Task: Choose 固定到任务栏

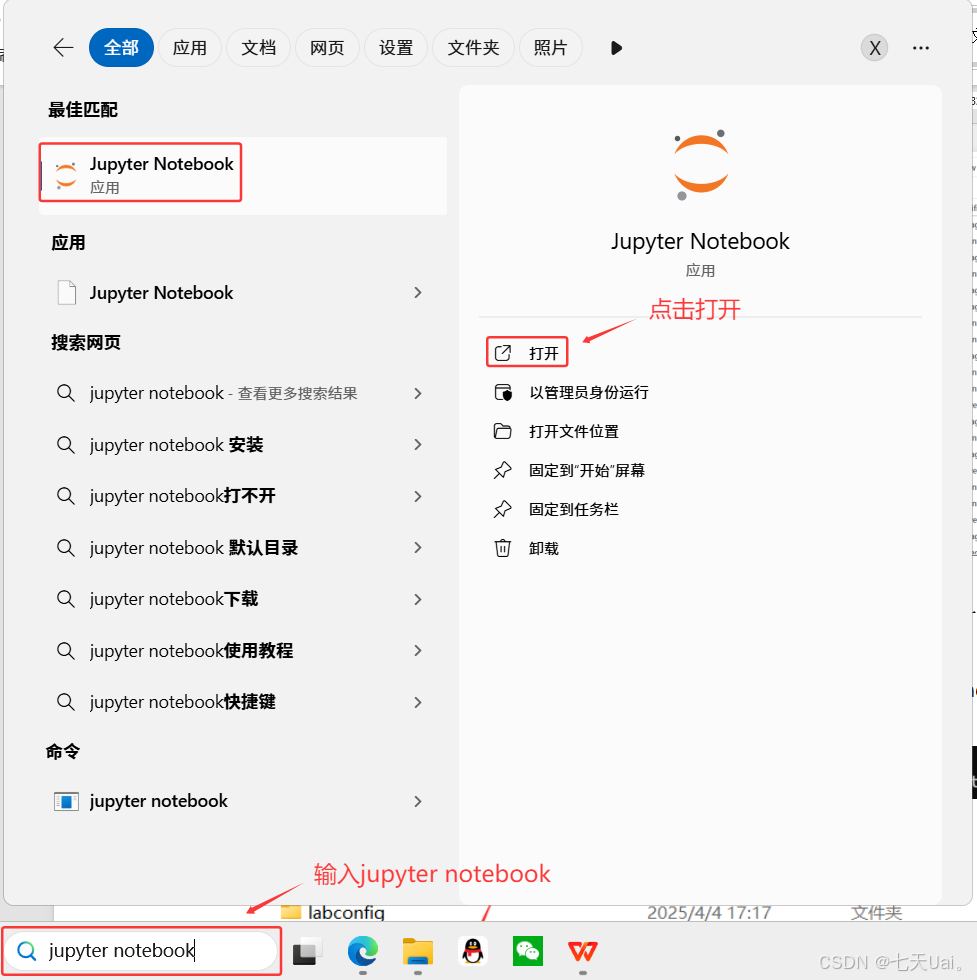Action: pos(556,509)
